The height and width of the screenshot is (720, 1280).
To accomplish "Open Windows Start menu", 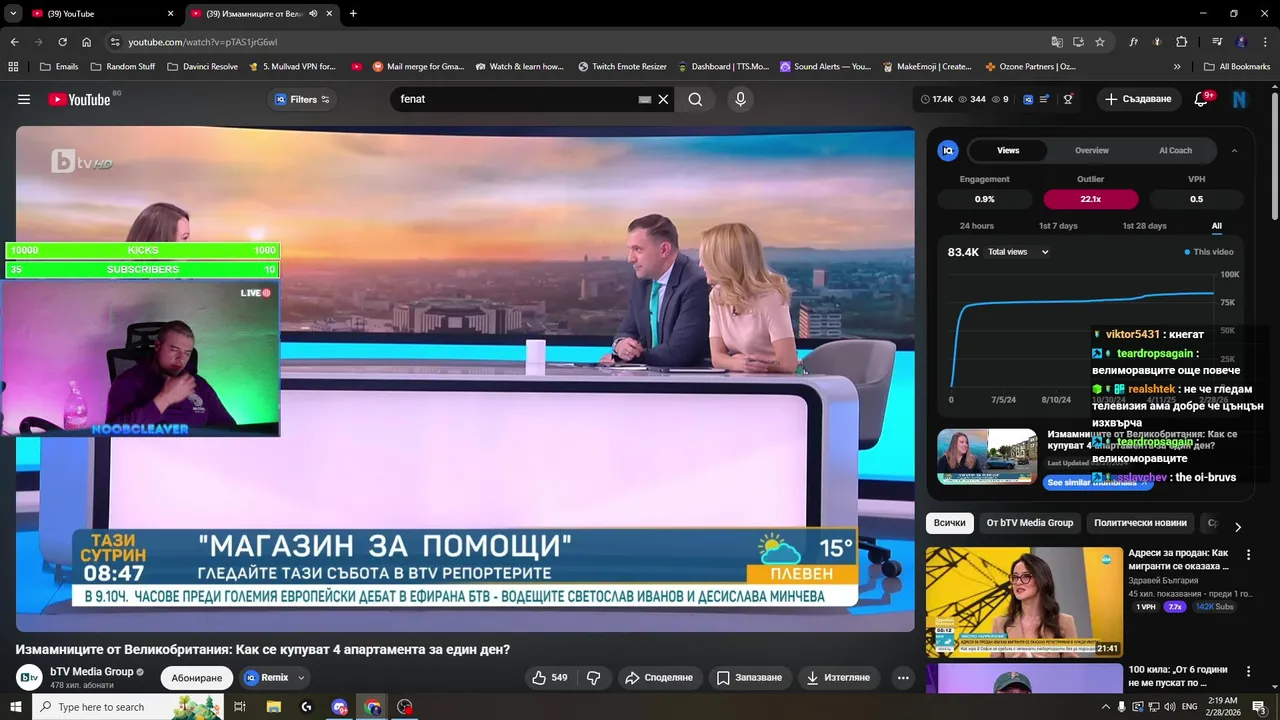I will click(x=16, y=707).
